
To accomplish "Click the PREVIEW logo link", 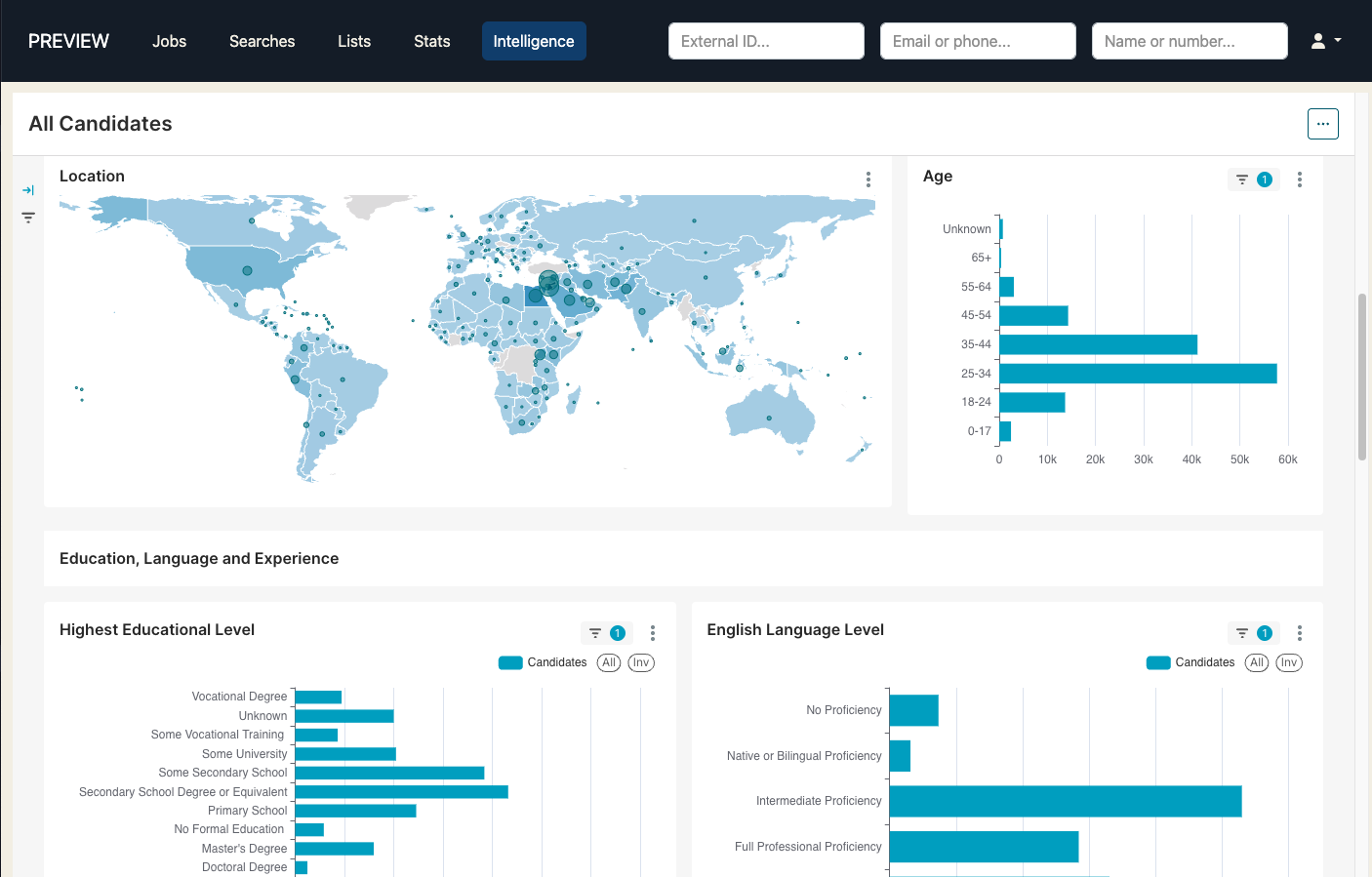I will pos(68,41).
